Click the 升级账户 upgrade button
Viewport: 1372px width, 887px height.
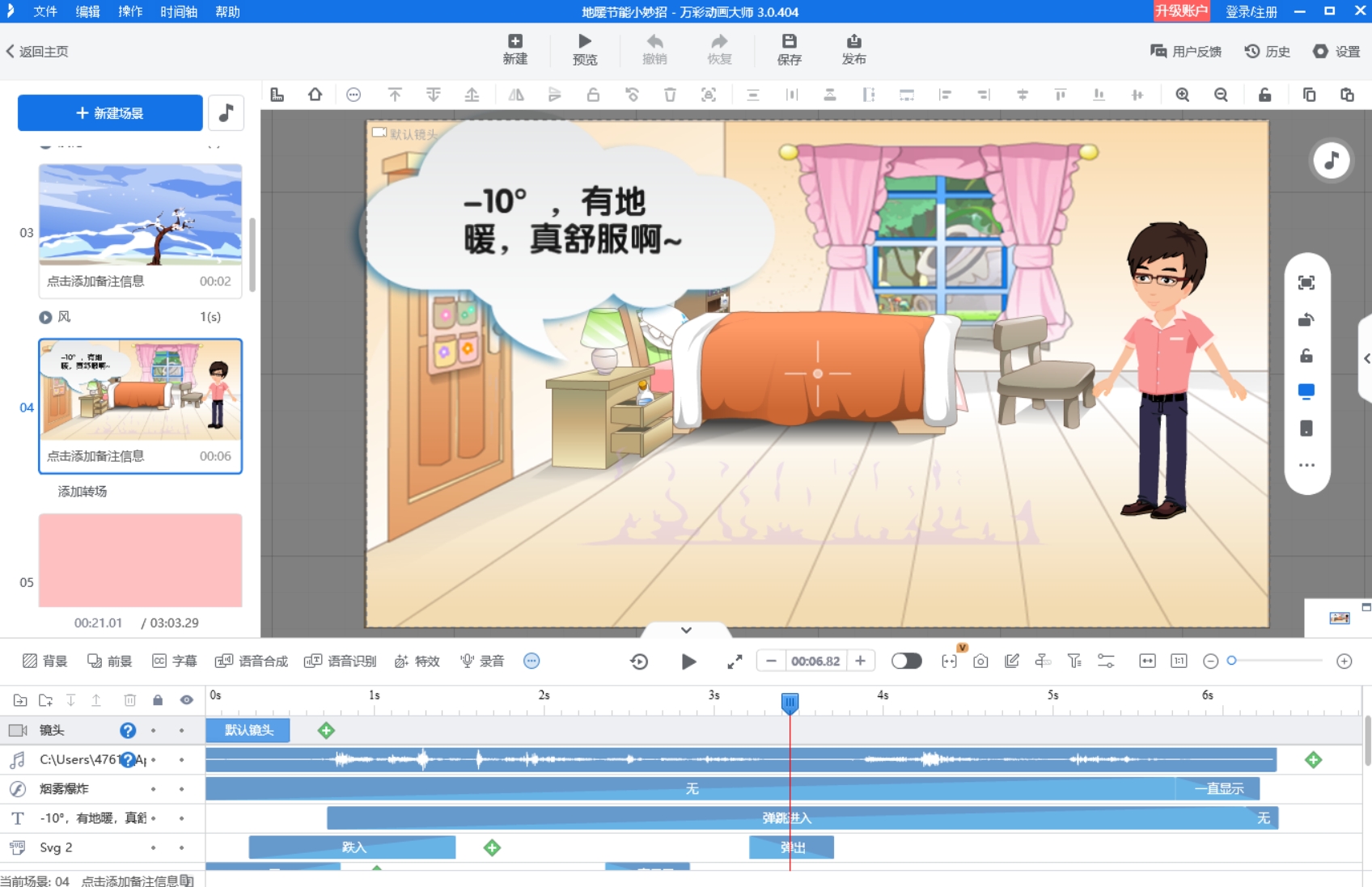pos(1181,11)
